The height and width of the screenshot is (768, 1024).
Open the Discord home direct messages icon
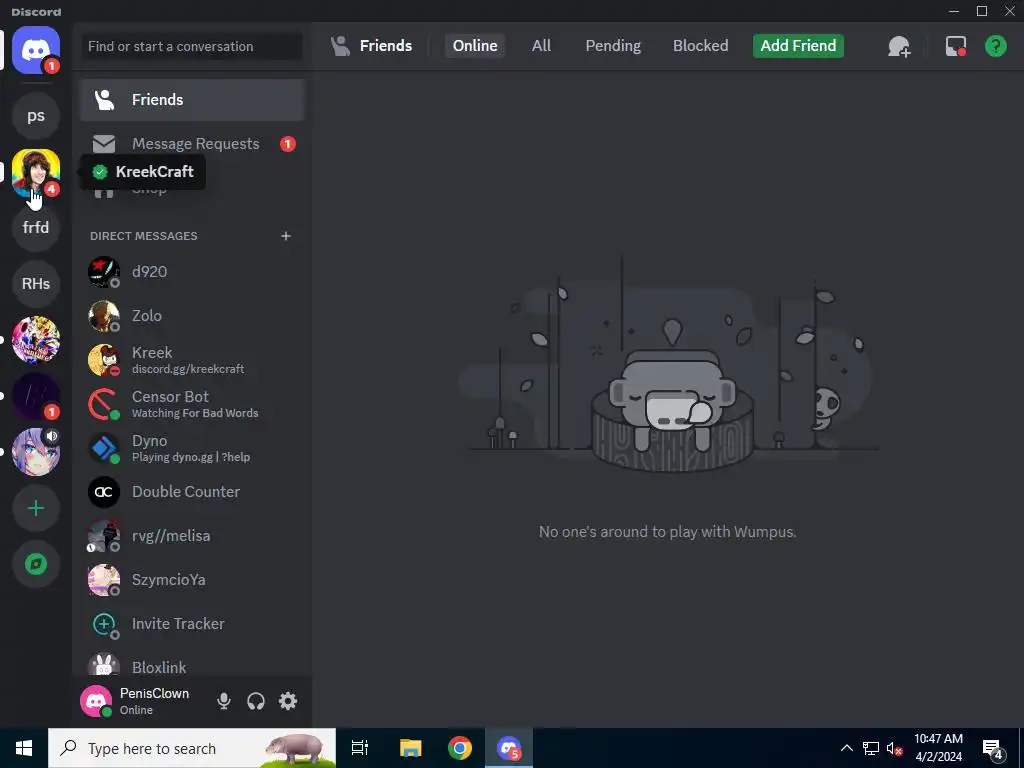(x=36, y=50)
